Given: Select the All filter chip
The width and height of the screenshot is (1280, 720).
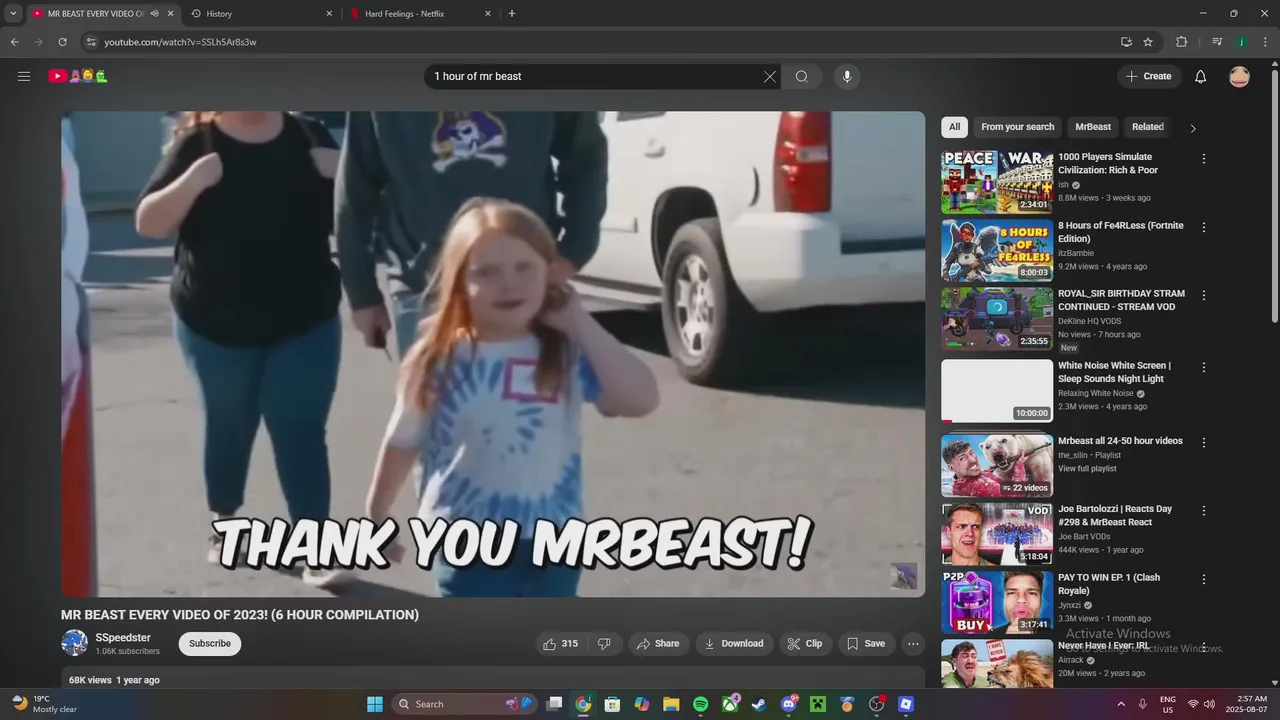Looking at the screenshot, I should coord(954,127).
